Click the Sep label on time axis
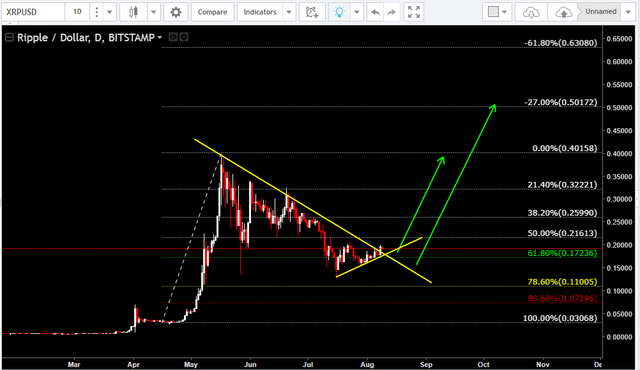640x370 pixels. point(426,364)
